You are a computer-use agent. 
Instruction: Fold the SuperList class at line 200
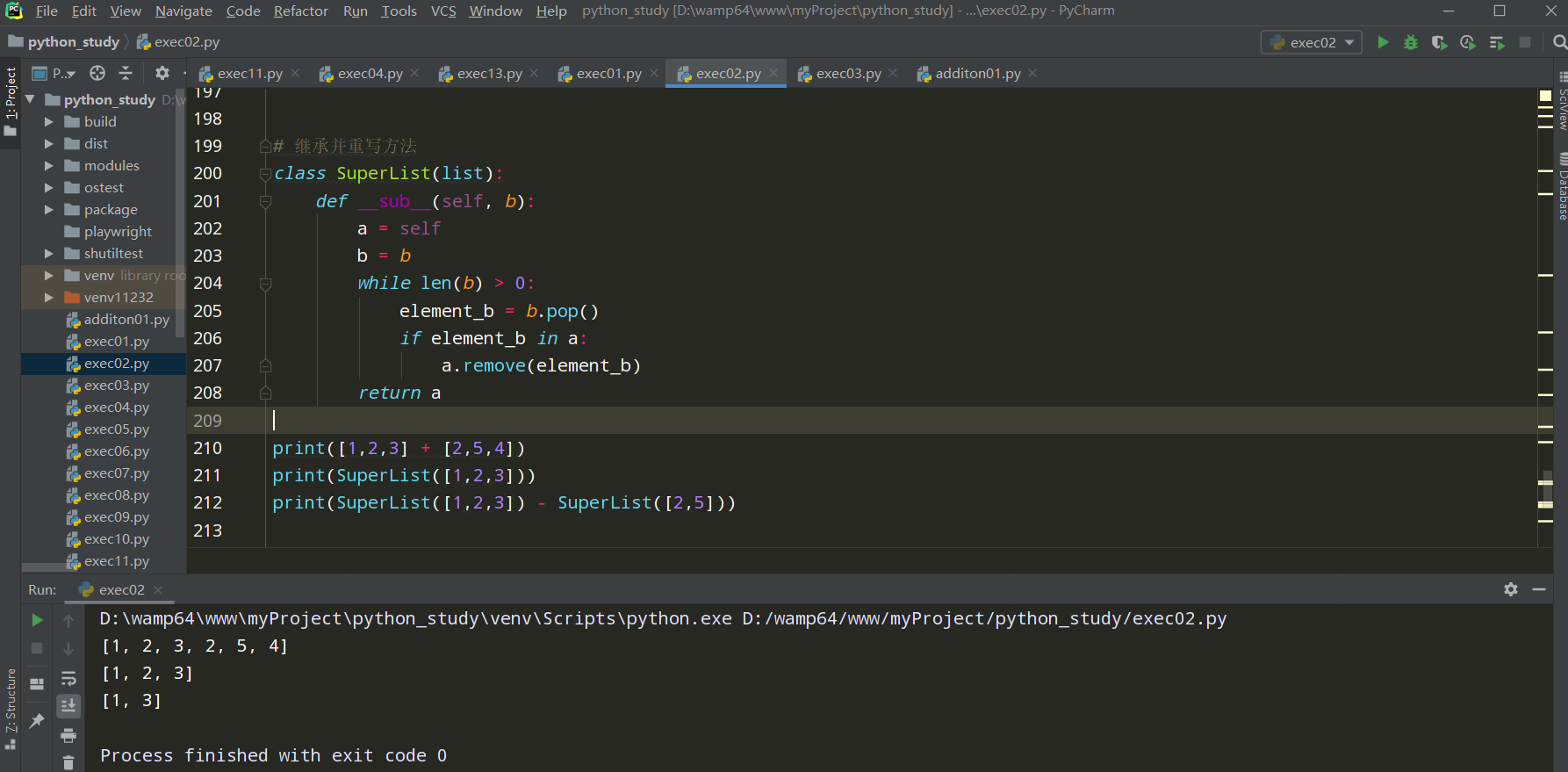click(x=265, y=174)
